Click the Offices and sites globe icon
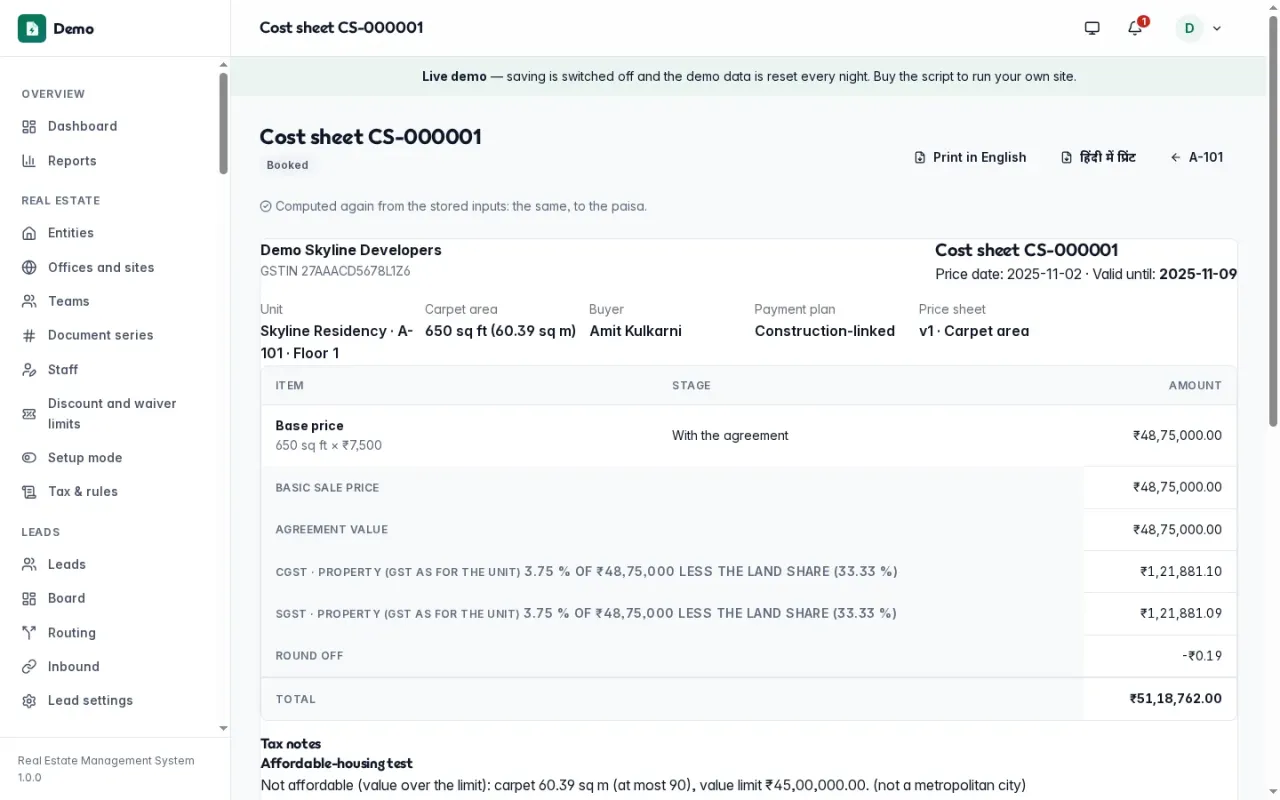1280x800 pixels. coord(29,267)
